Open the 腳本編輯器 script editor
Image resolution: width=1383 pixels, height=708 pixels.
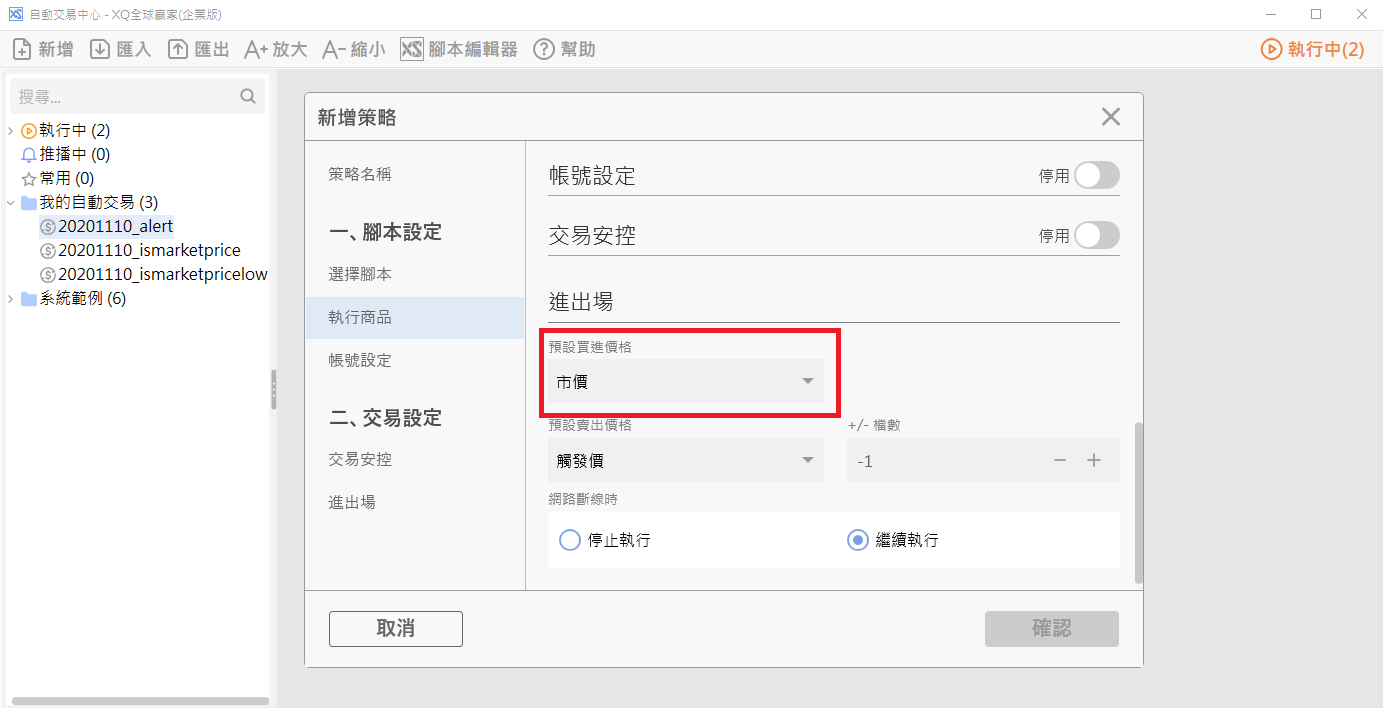(x=412, y=49)
